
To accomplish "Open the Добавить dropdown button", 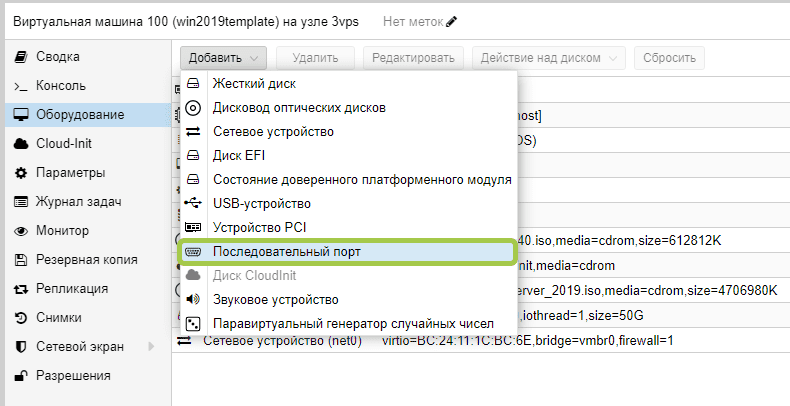I will [x=223, y=58].
